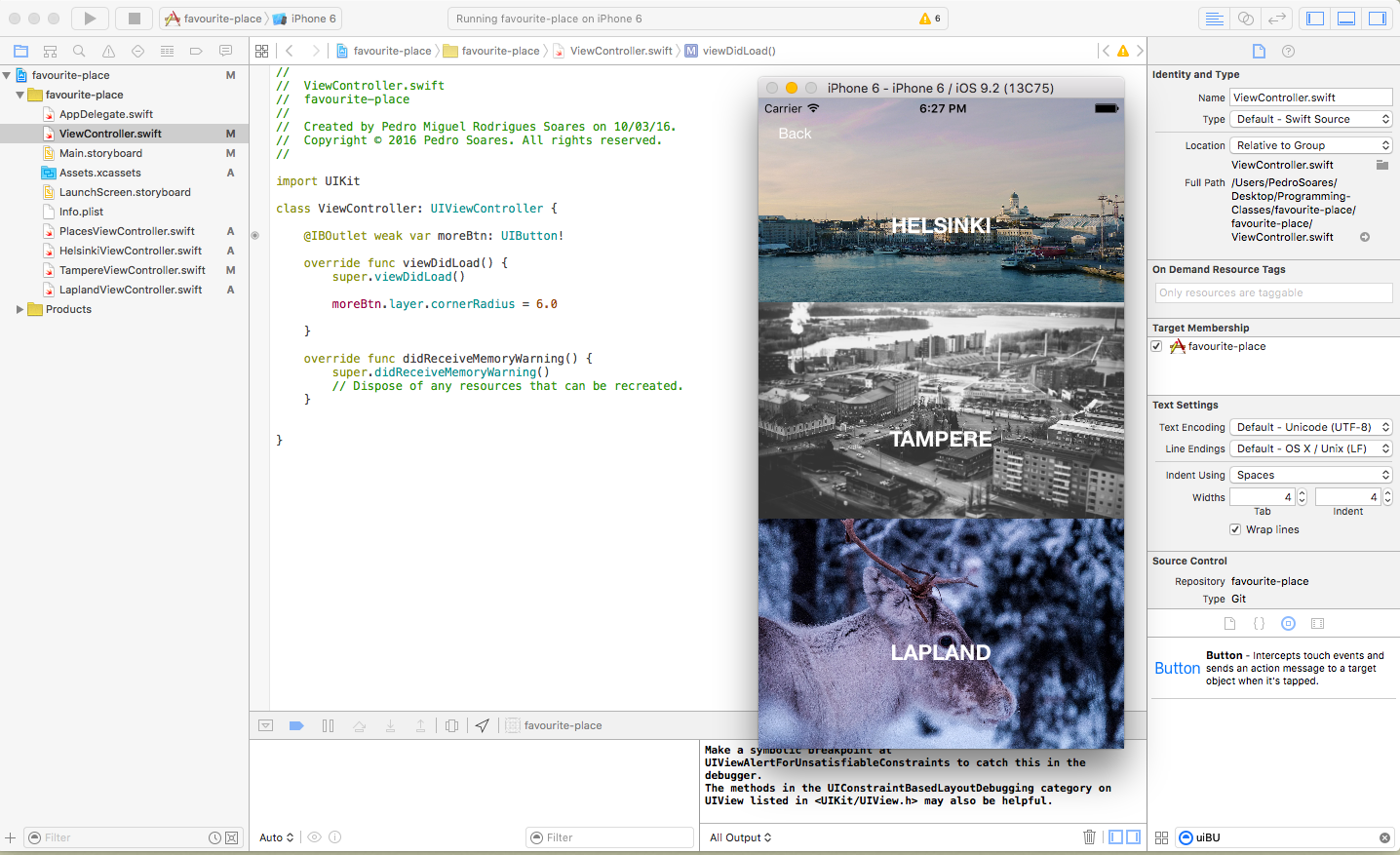Viewport: 1400px width, 855px height.
Task: Toggle the Wrap lines checkbox
Action: pyautogui.click(x=1235, y=529)
